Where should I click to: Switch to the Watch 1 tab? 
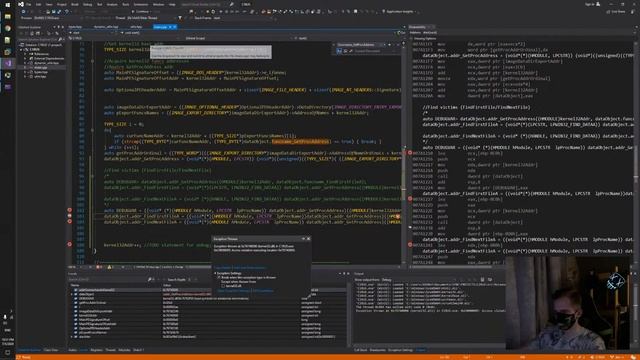[x=138, y=350]
